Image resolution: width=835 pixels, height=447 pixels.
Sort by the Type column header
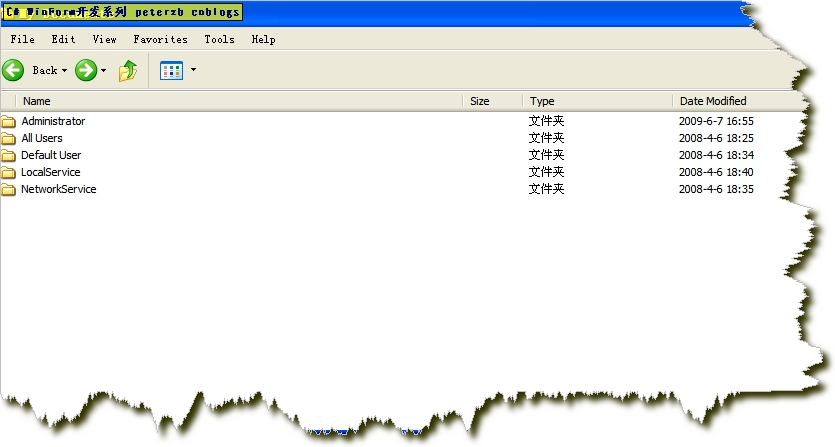pyautogui.click(x=597, y=101)
